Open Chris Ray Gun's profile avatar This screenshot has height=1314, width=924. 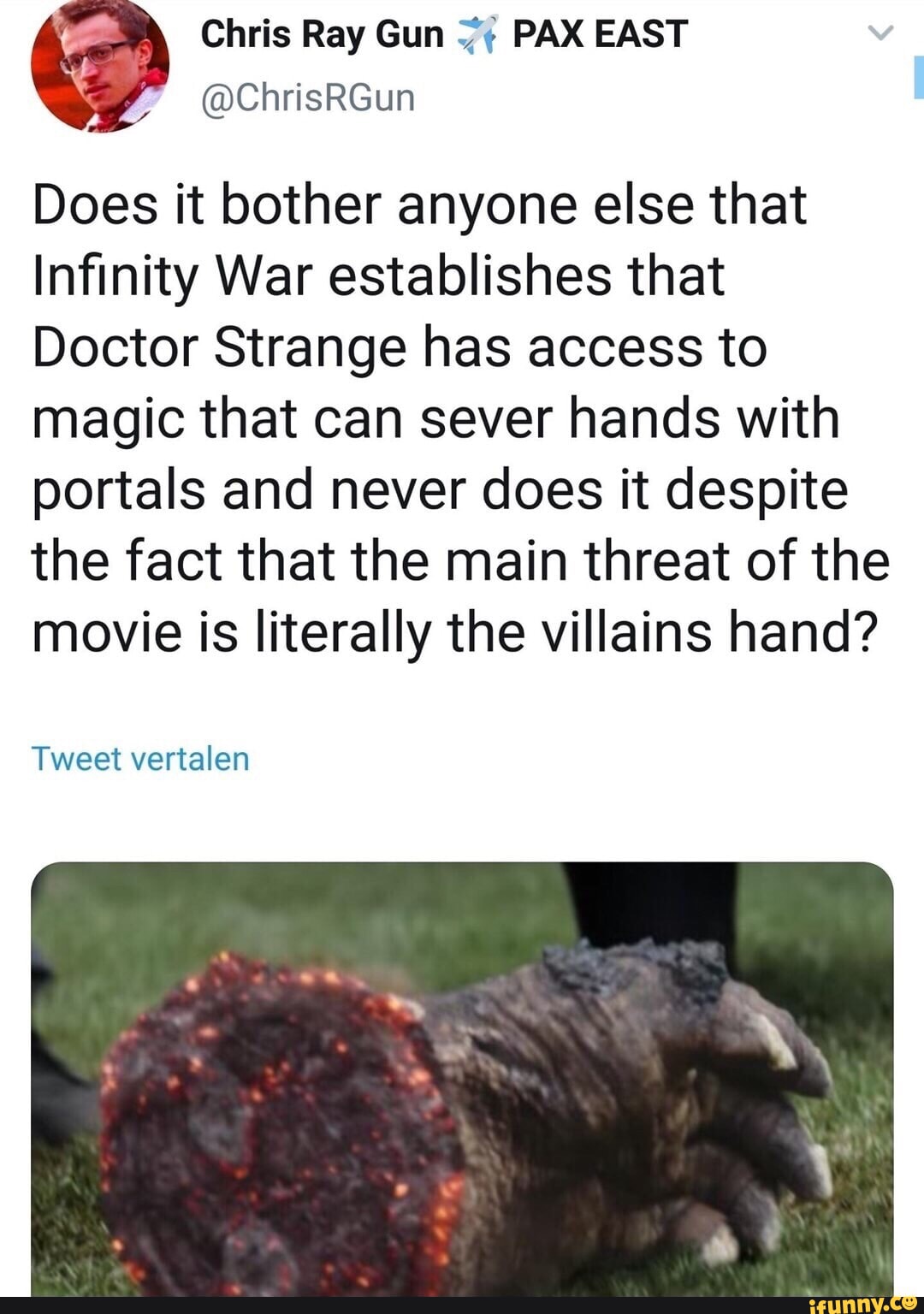[x=99, y=66]
